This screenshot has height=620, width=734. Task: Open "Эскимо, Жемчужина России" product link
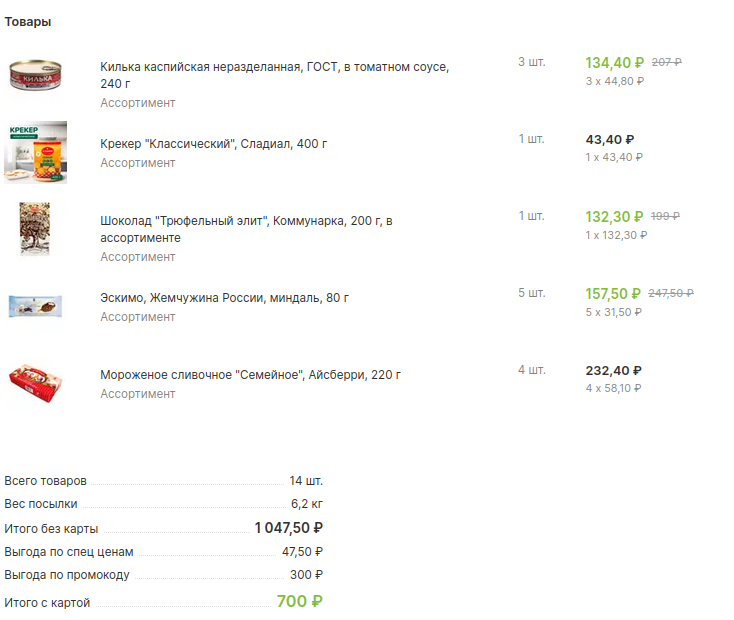pos(224,298)
